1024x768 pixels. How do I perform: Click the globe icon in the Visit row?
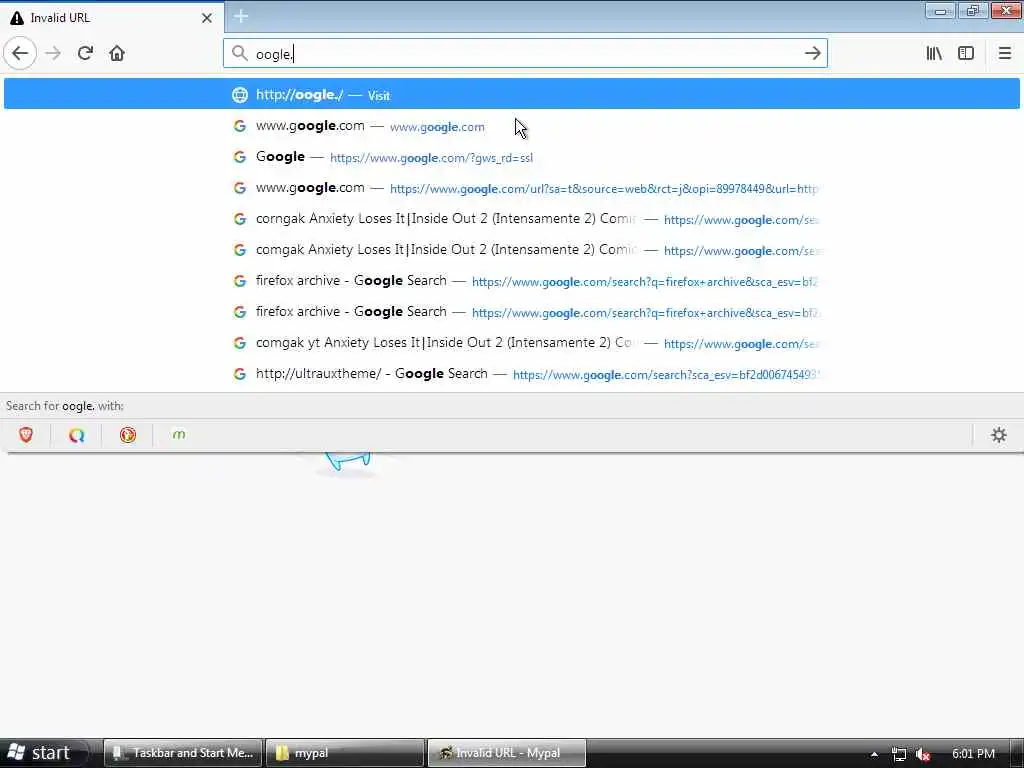click(x=240, y=95)
